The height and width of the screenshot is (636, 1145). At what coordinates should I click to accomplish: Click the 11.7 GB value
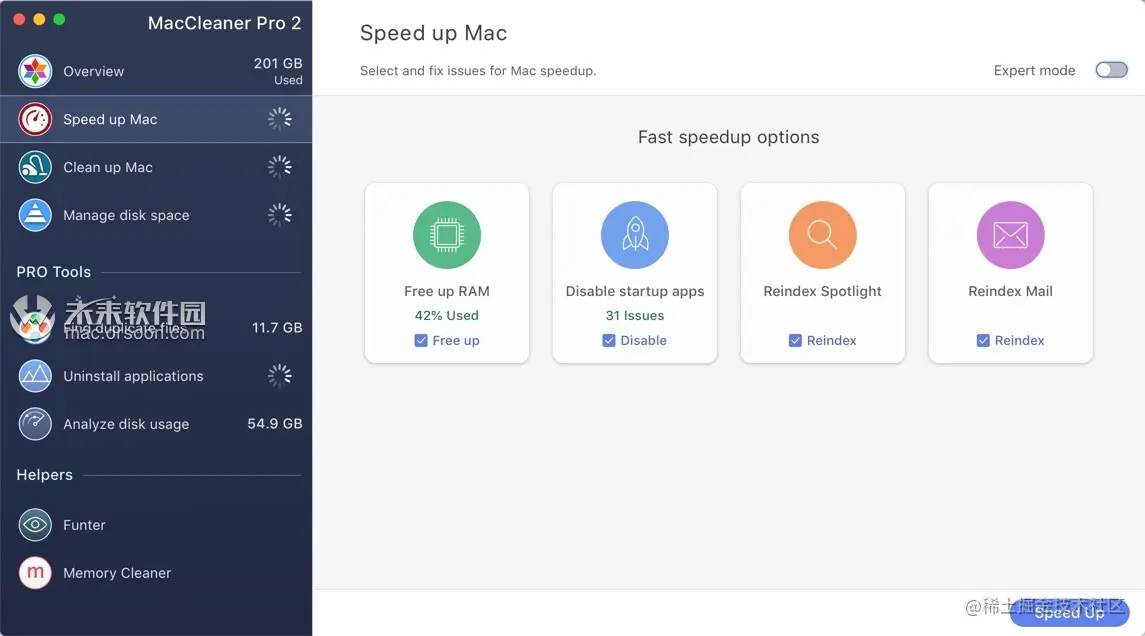click(277, 328)
